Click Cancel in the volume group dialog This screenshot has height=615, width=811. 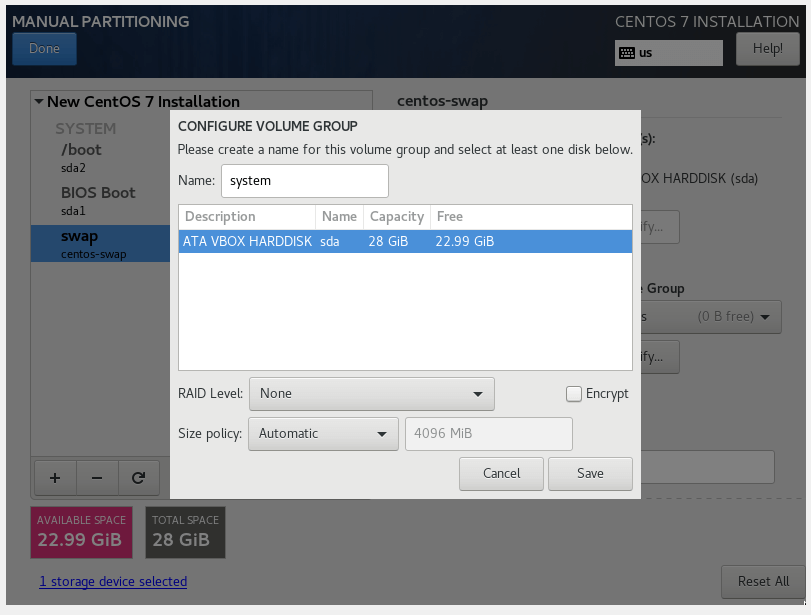[x=501, y=473]
